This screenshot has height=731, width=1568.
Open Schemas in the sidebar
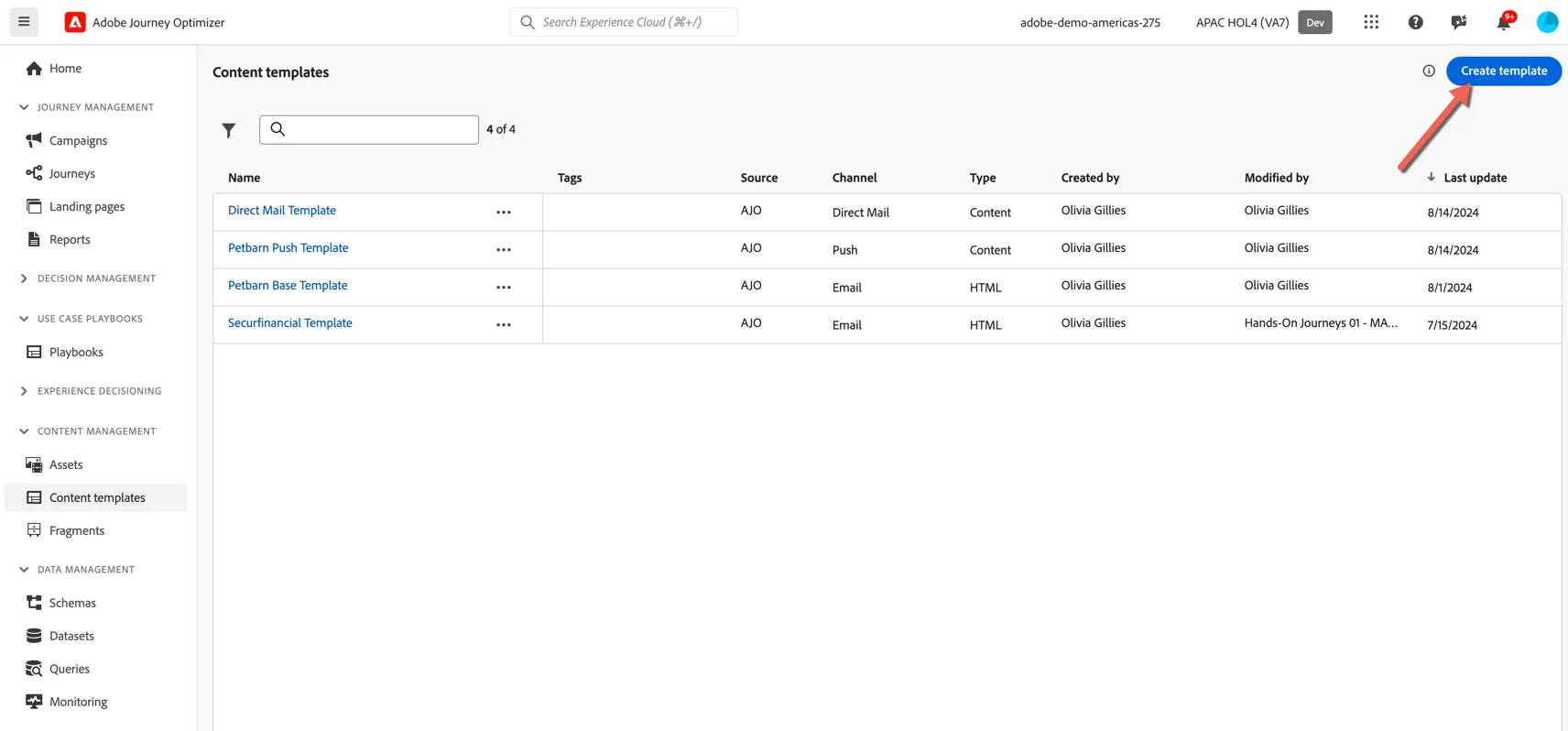coord(72,604)
